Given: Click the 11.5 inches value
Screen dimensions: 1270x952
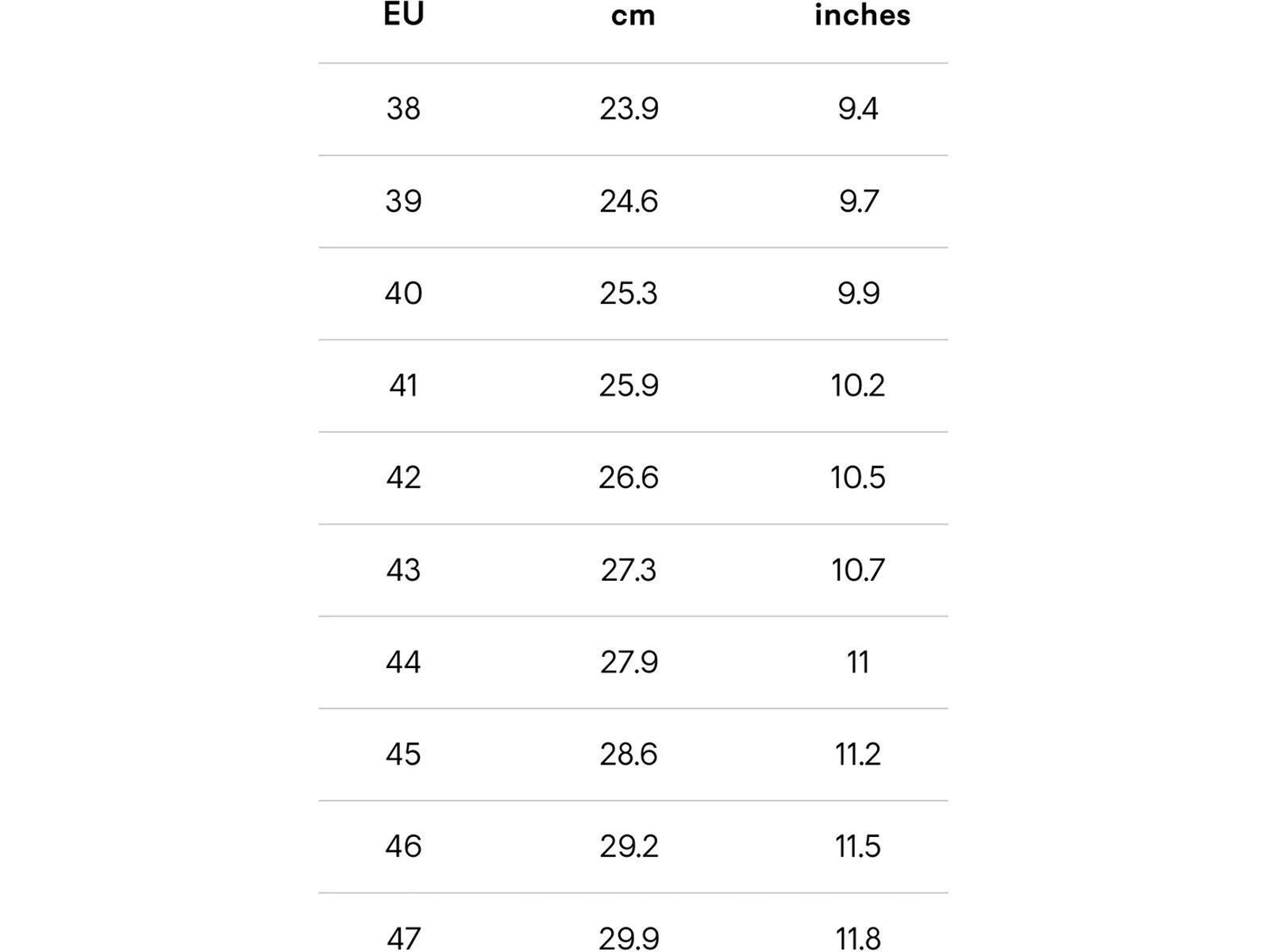Looking at the screenshot, I should [858, 846].
